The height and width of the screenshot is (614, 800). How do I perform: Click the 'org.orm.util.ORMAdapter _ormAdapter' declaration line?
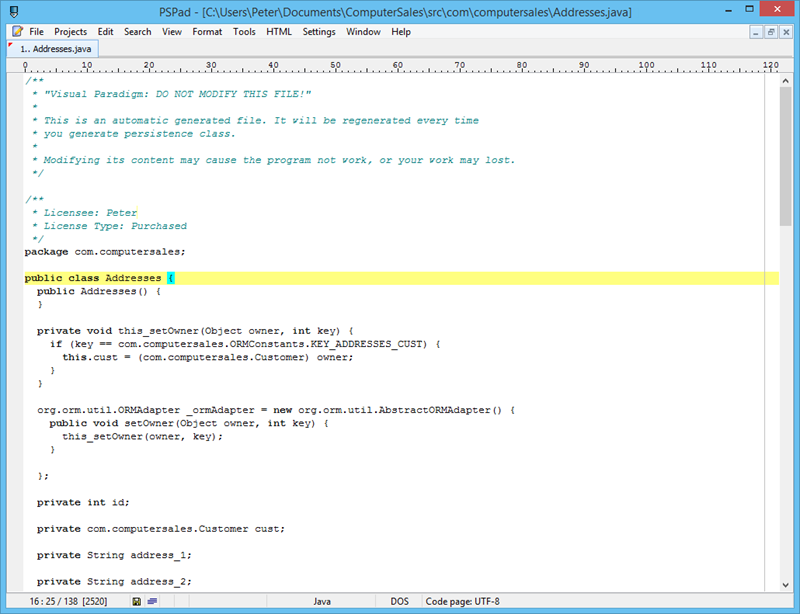pyautogui.click(x=276, y=410)
